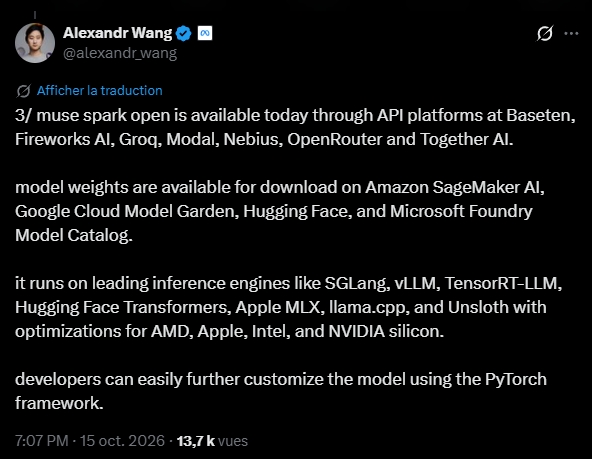Image resolution: width=592 pixels, height=459 pixels.
Task: Click the inference engines paragraph
Action: pyautogui.click(x=288, y=307)
